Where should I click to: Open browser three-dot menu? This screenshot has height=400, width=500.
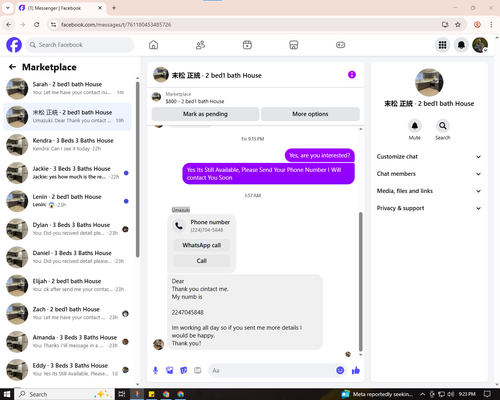click(491, 25)
